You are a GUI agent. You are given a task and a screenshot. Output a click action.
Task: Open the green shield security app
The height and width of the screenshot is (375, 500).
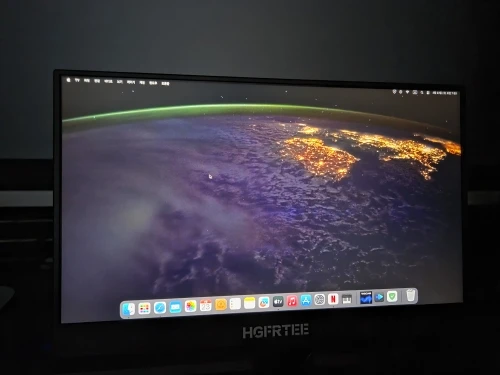click(392, 296)
